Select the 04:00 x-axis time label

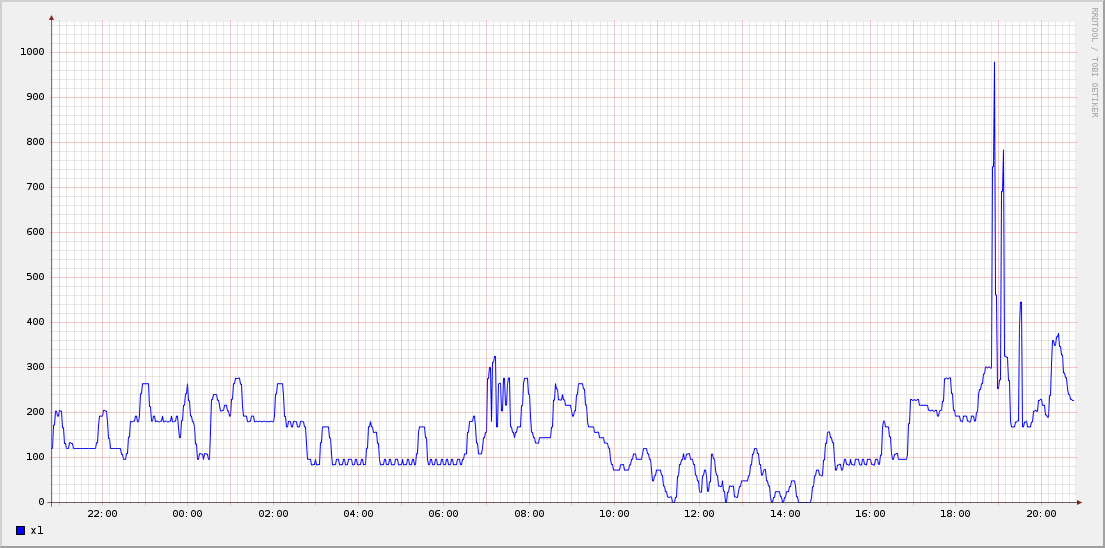point(358,514)
